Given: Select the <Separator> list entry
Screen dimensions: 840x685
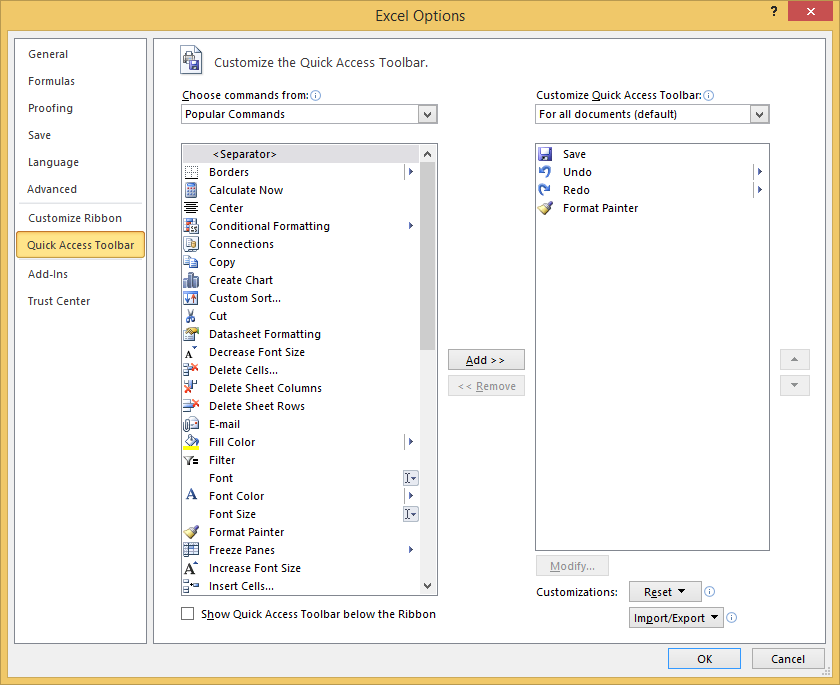Looking at the screenshot, I should click(x=301, y=154).
